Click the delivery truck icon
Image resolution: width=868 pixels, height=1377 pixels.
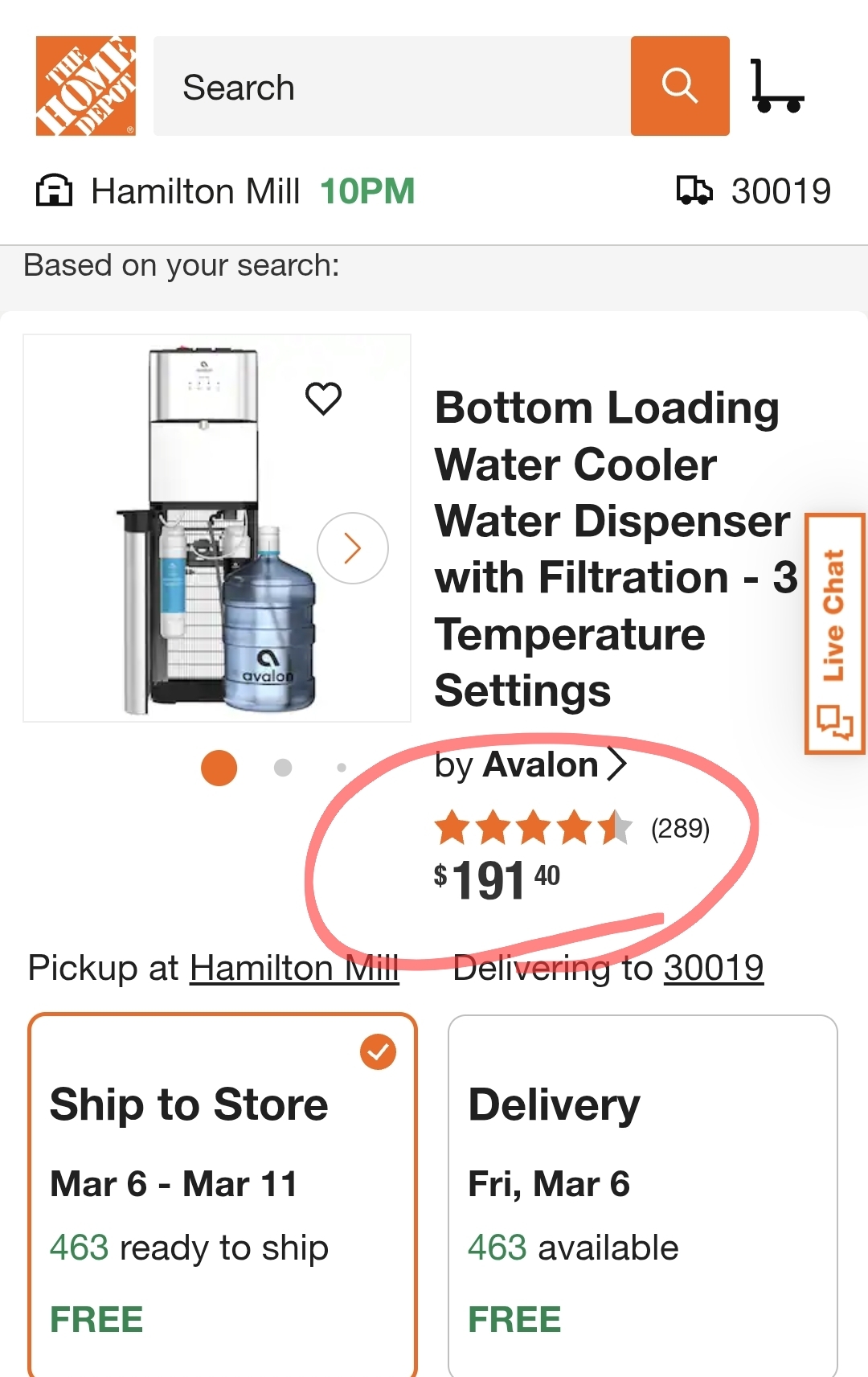(x=694, y=191)
